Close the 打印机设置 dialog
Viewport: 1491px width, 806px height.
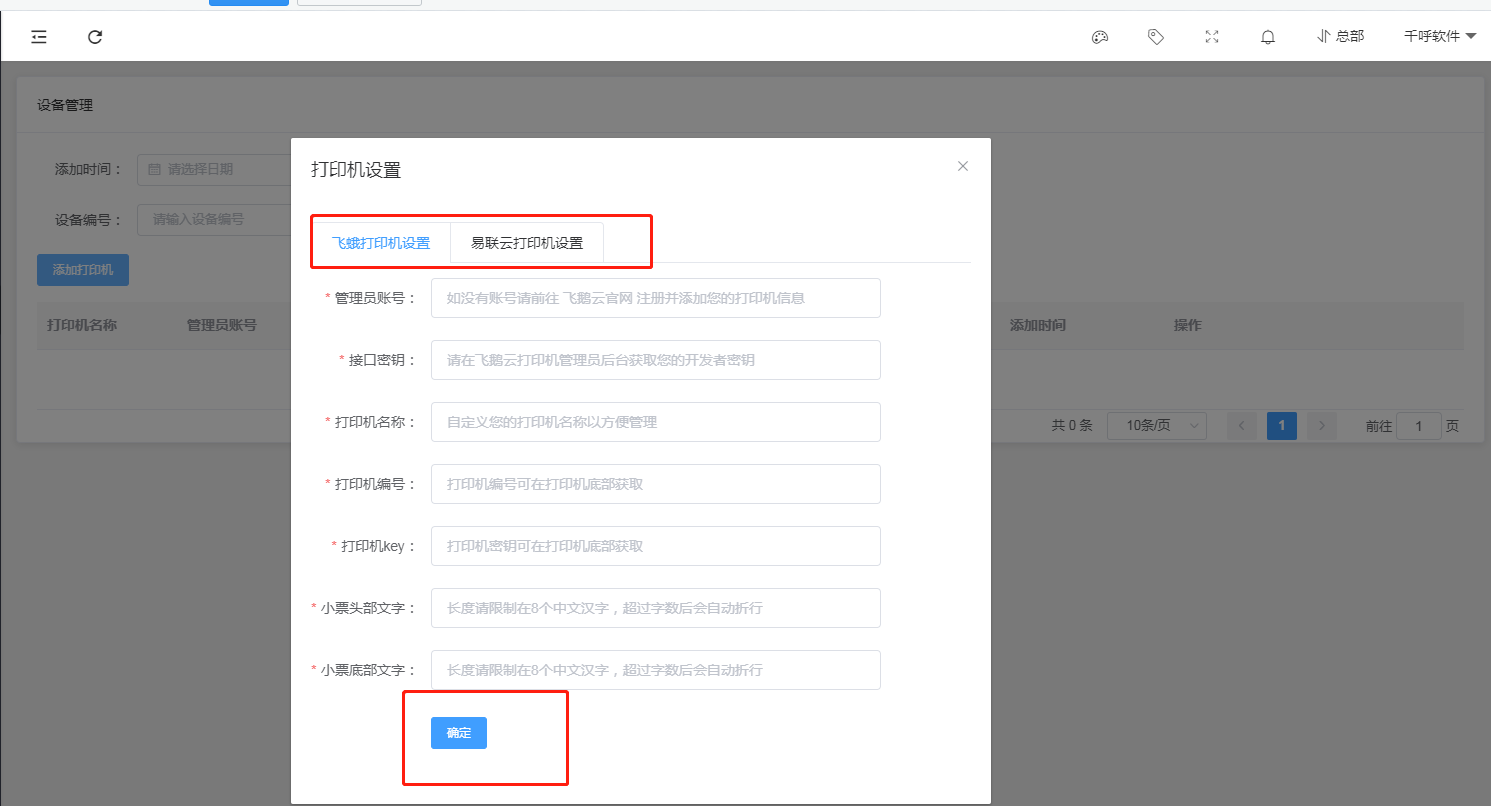[x=963, y=166]
